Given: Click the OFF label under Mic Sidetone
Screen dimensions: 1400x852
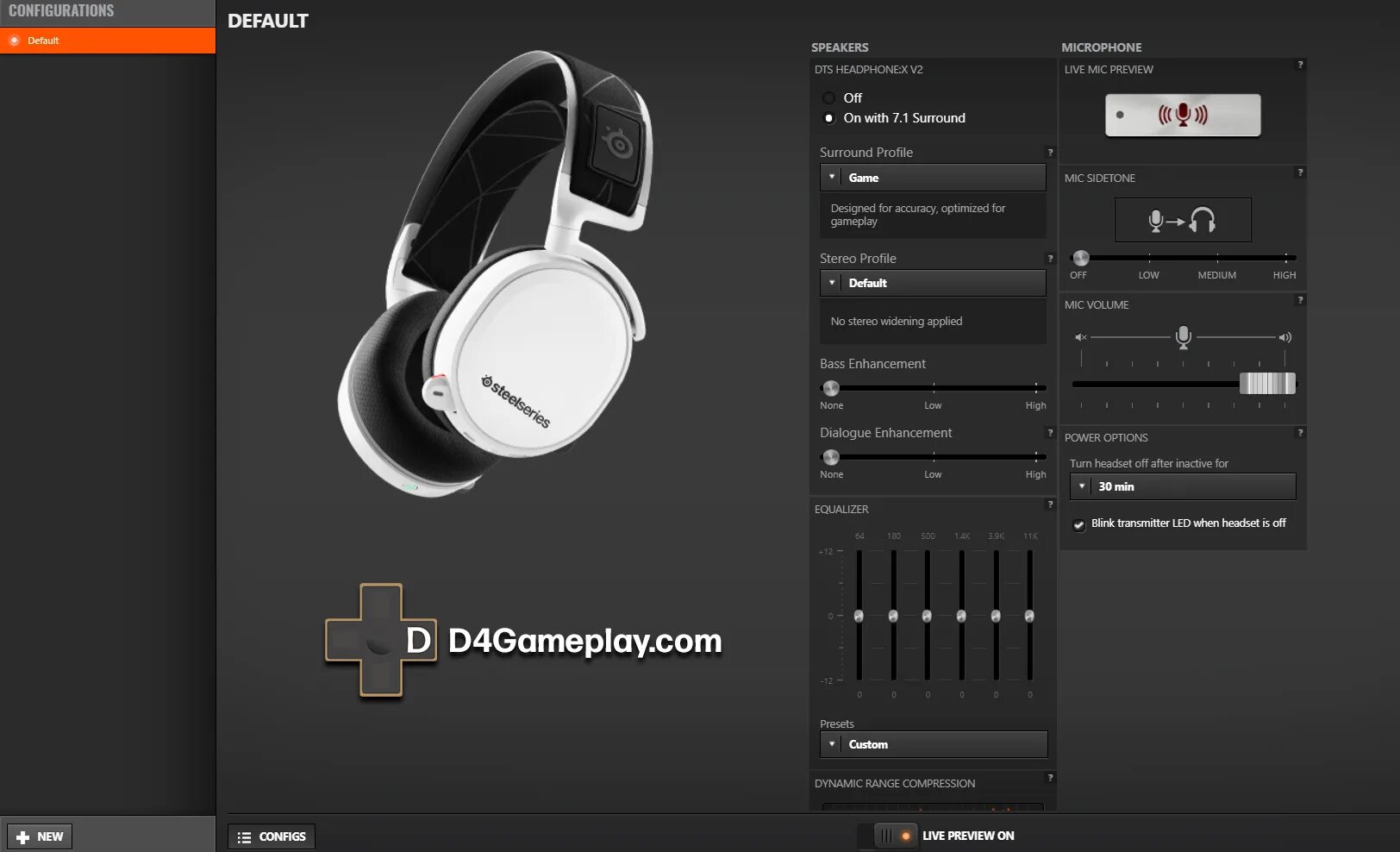Looking at the screenshot, I should coord(1078,275).
